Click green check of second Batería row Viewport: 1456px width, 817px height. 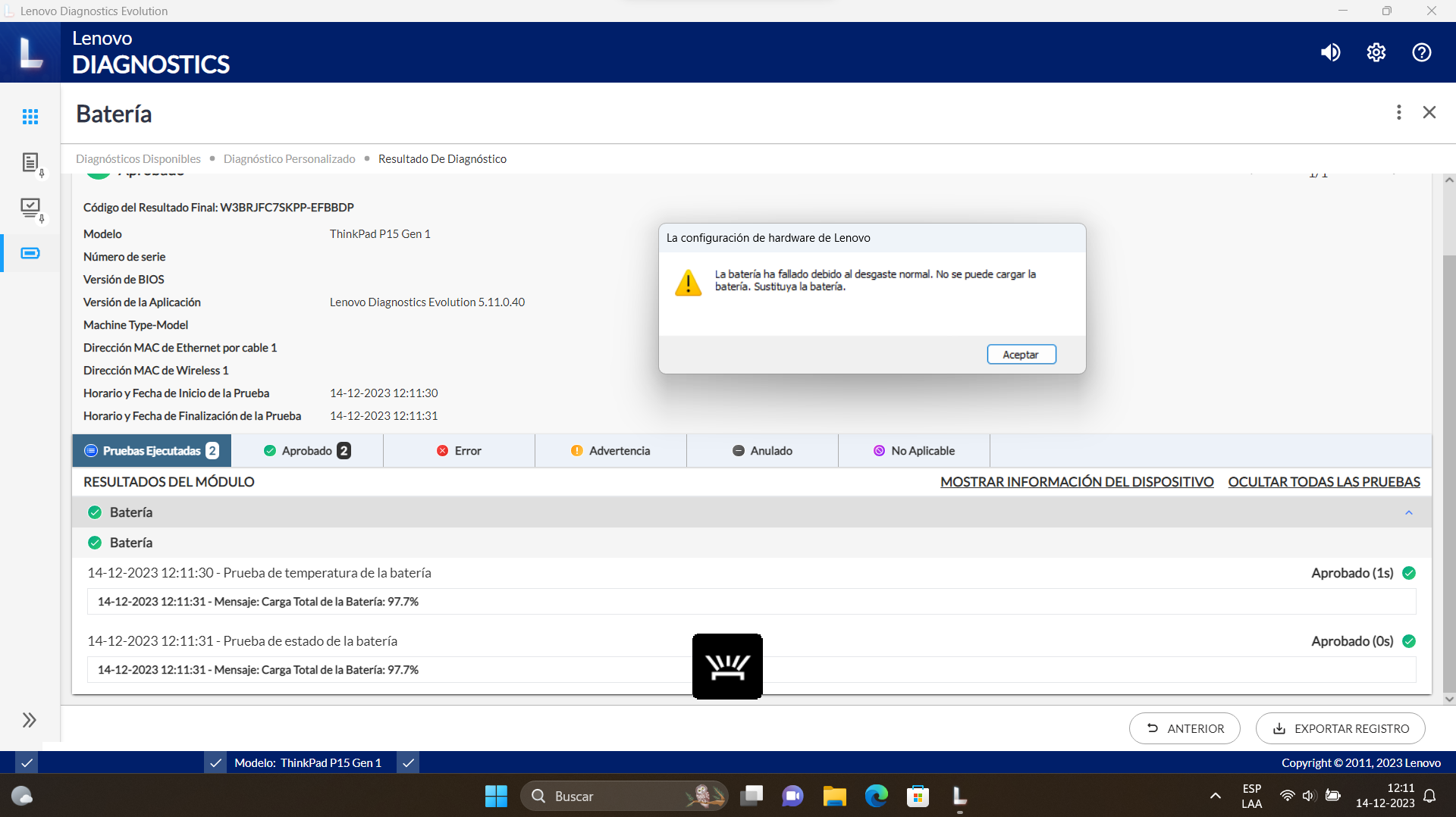tap(95, 543)
